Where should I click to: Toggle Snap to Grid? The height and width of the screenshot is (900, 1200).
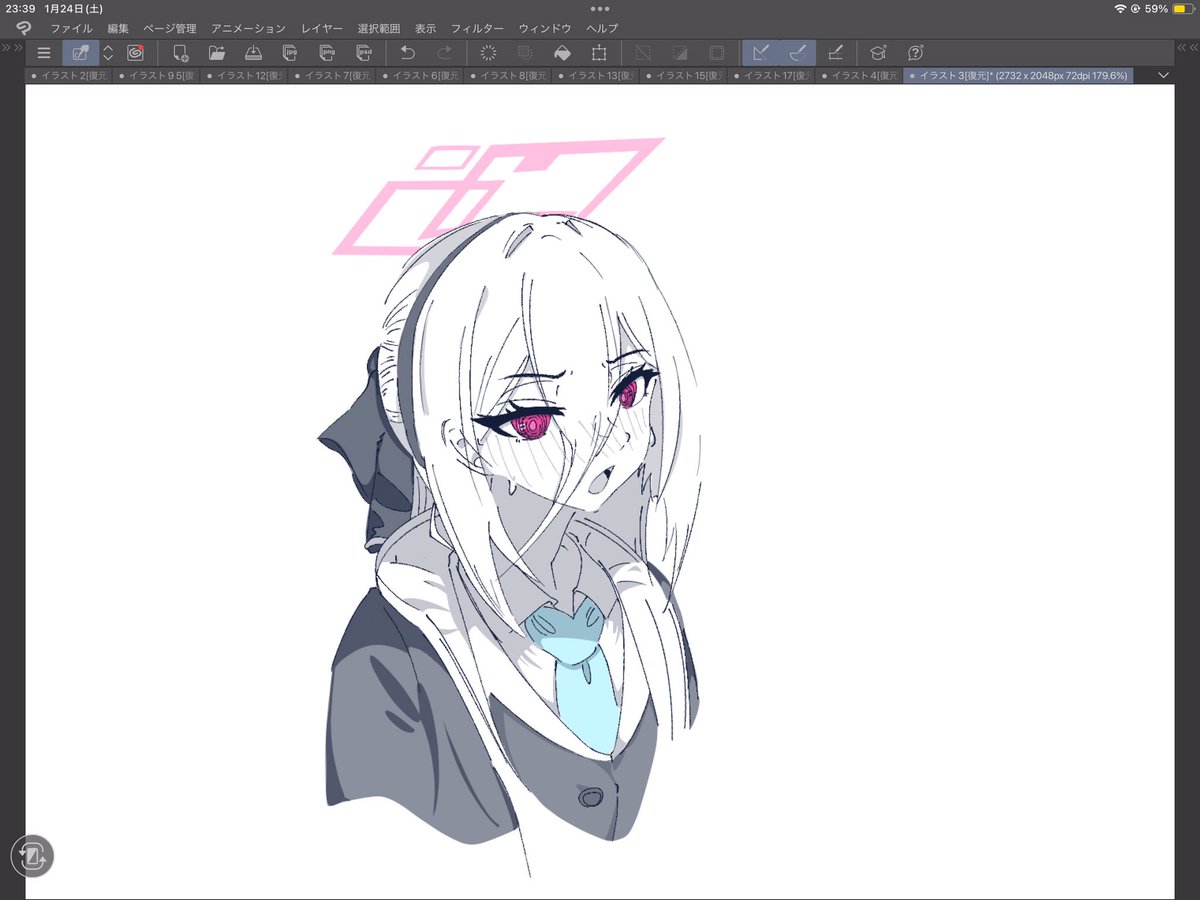[834, 53]
